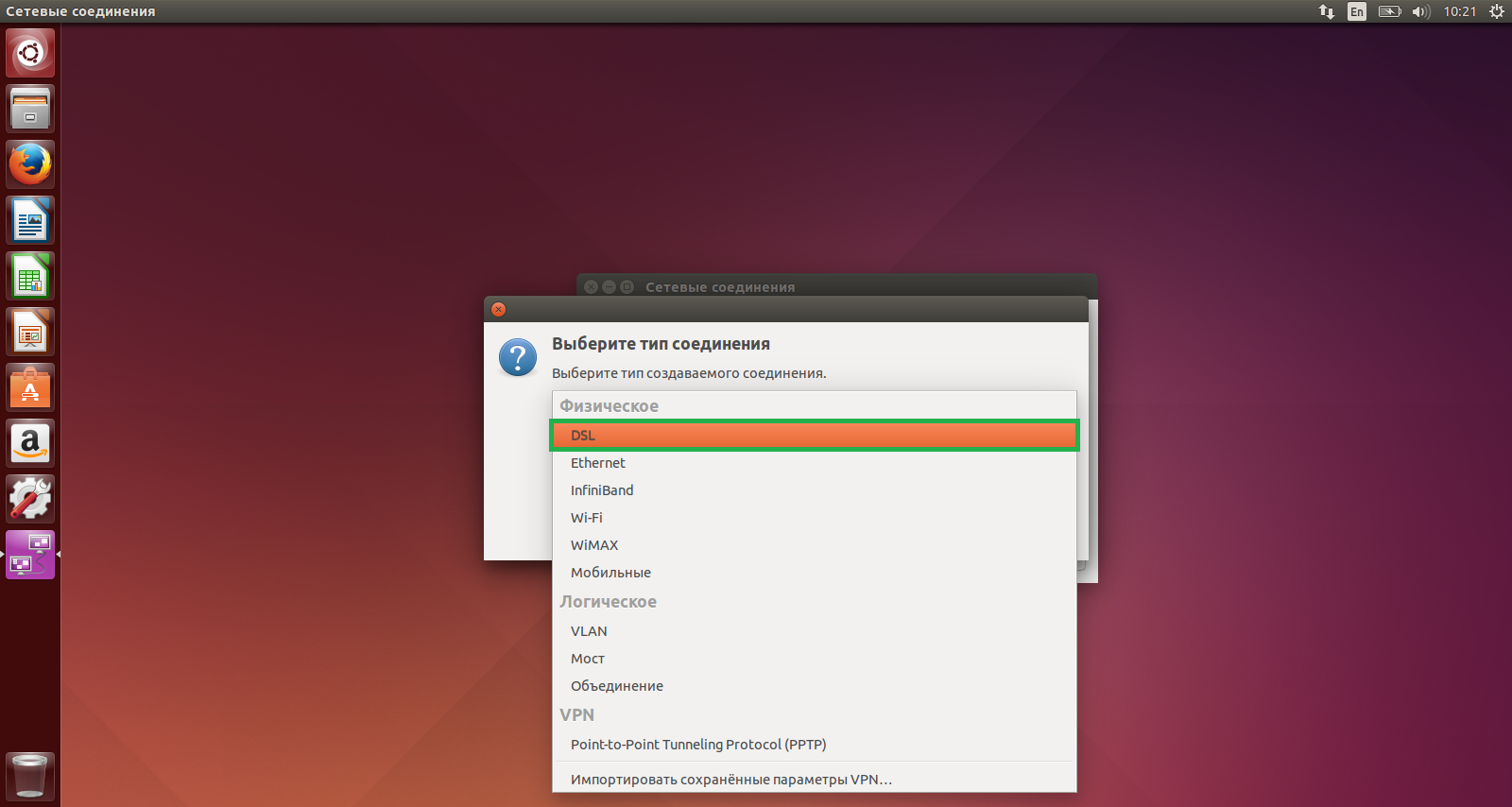Open the Amazon launcher icon

pos(30,443)
